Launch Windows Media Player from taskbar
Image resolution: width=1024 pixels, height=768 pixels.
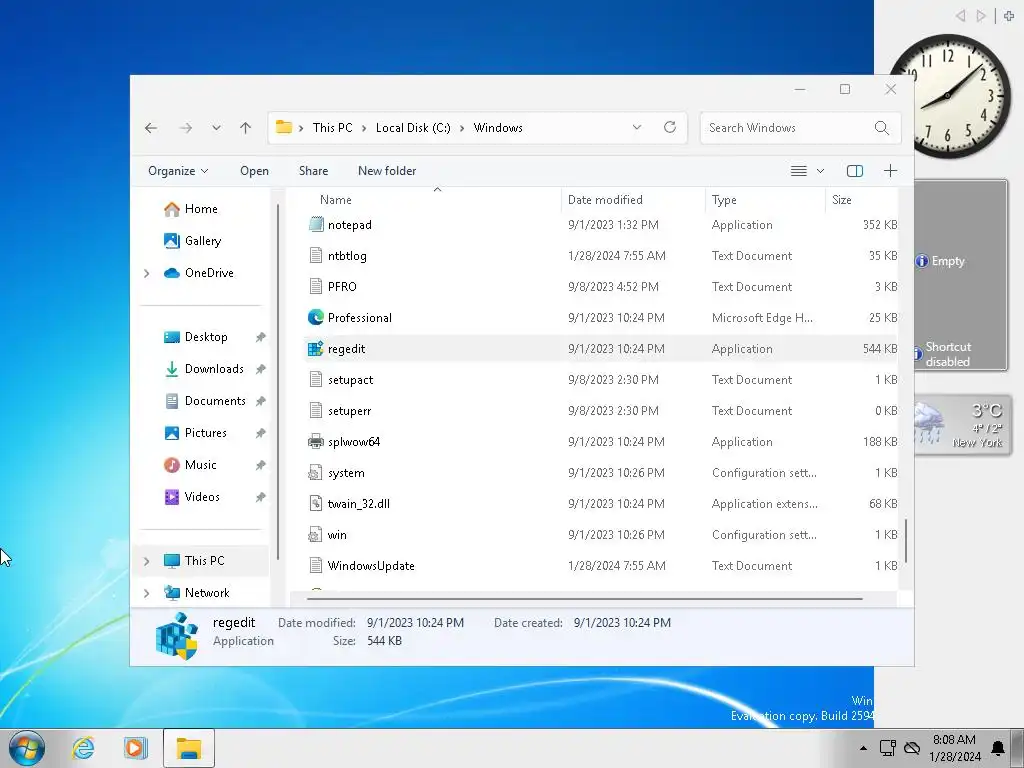[136, 748]
